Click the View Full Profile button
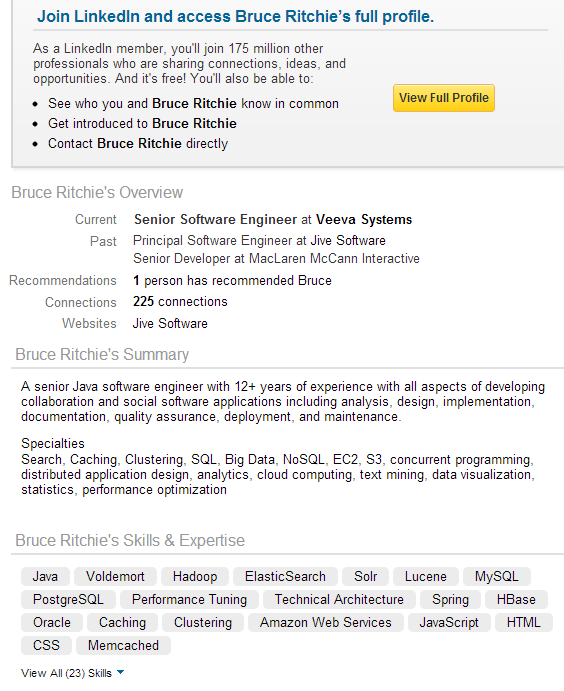The height and width of the screenshot is (691, 564). point(444,98)
